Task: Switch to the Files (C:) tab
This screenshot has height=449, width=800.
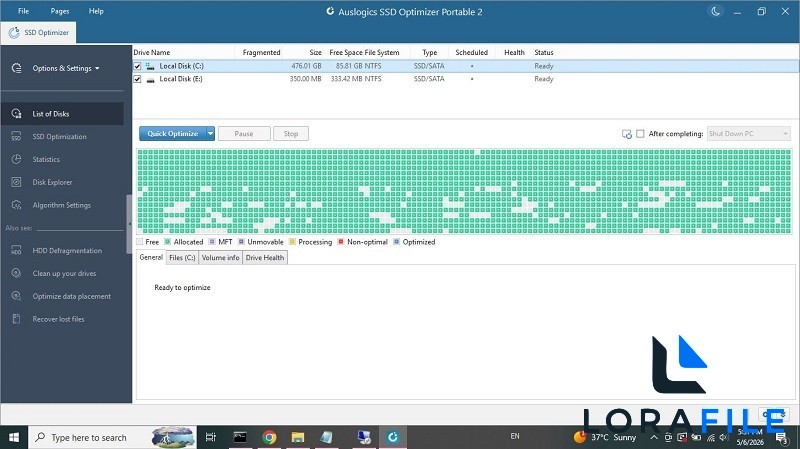Action: pos(182,258)
